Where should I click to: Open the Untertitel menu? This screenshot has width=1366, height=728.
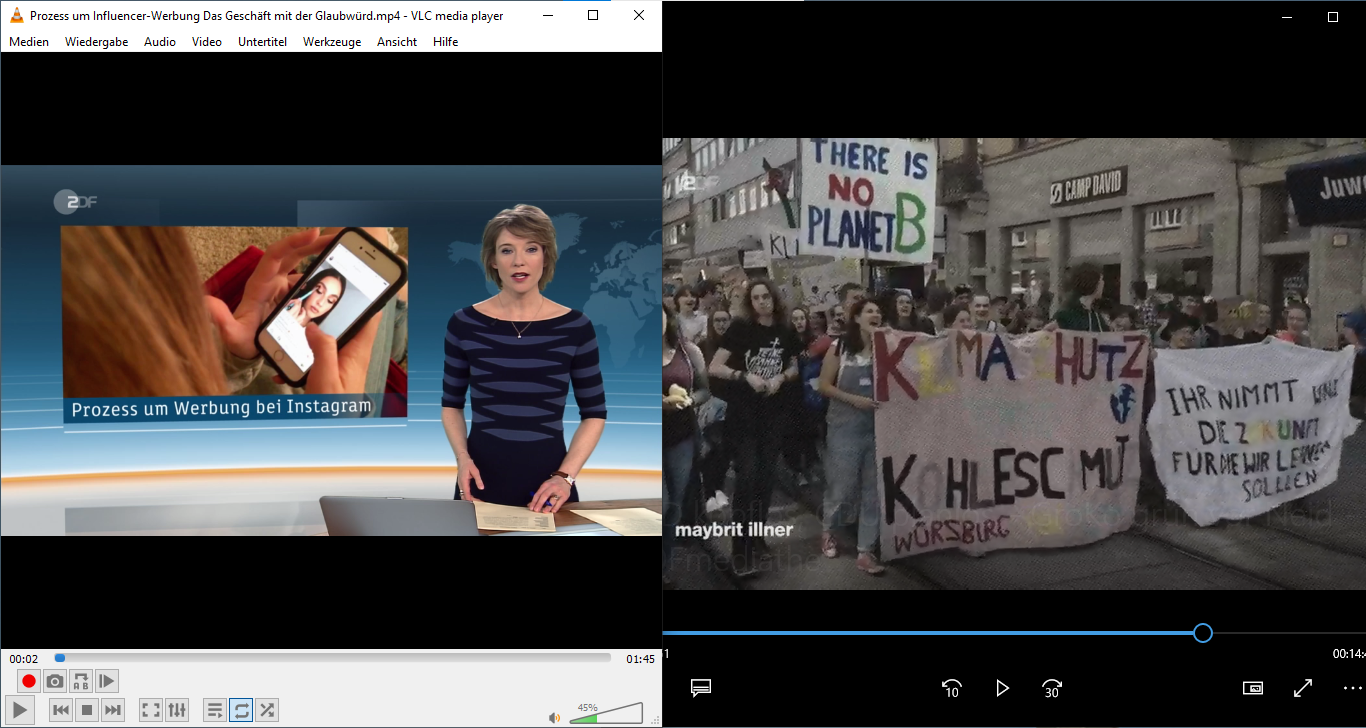(262, 42)
